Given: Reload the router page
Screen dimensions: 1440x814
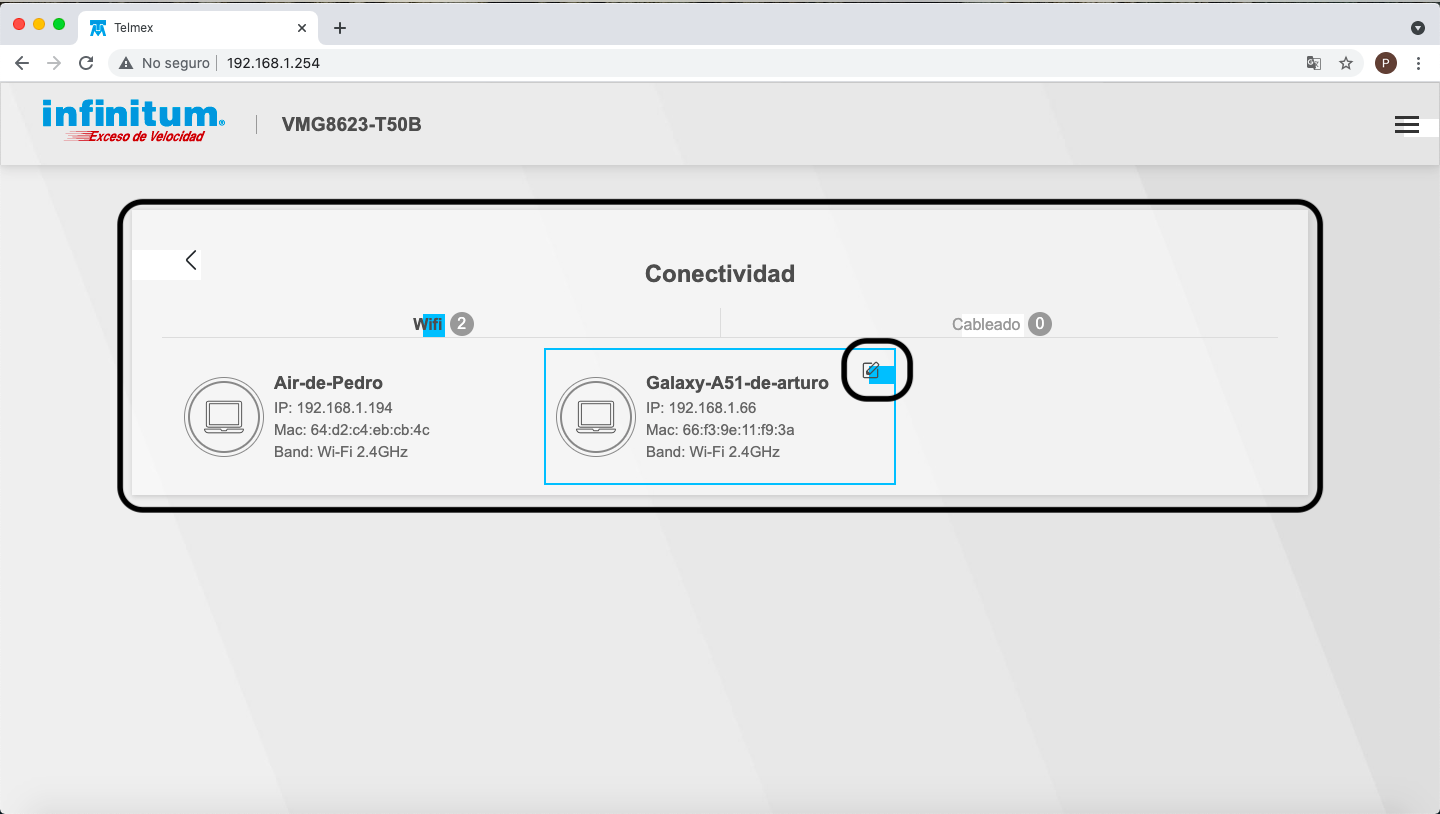Looking at the screenshot, I should [86, 63].
